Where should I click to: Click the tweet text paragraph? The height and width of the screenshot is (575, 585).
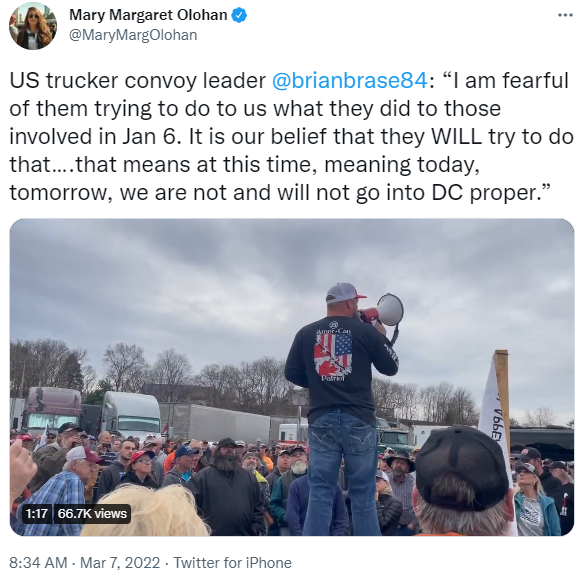coord(291,136)
